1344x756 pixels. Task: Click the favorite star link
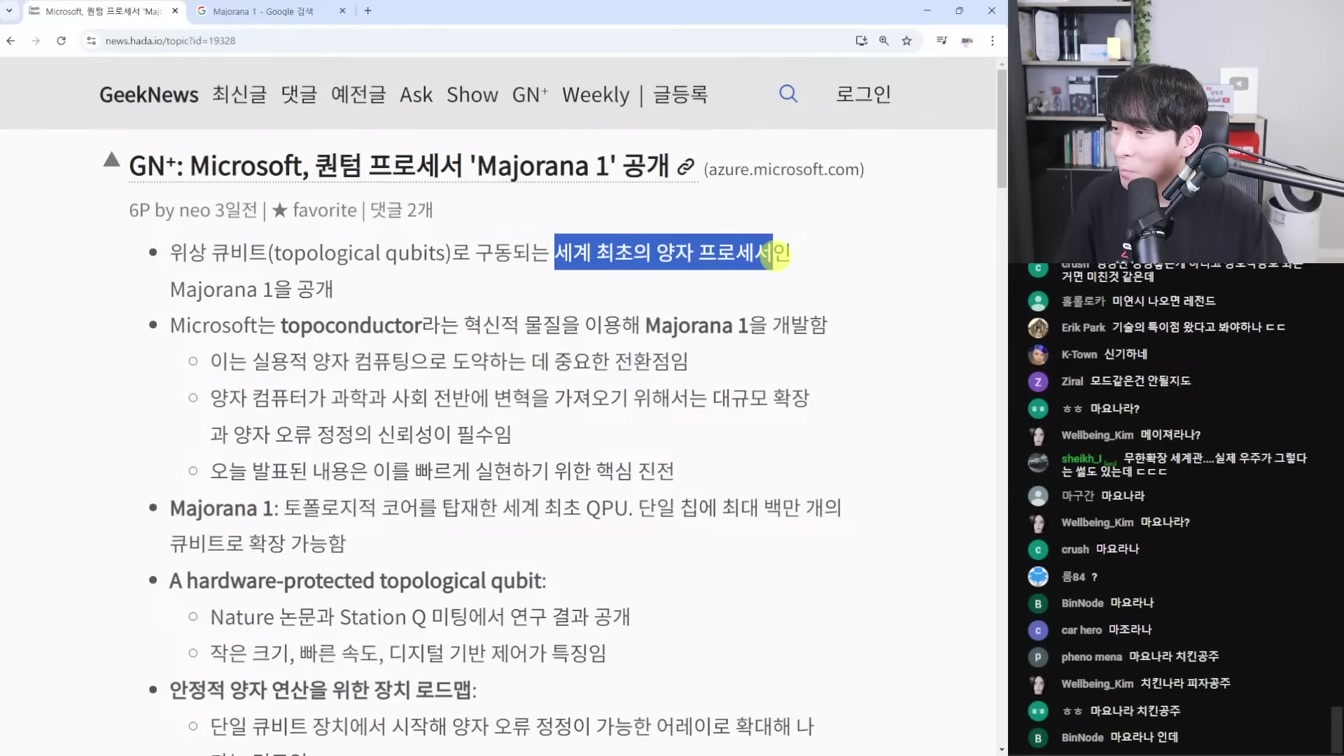point(314,210)
